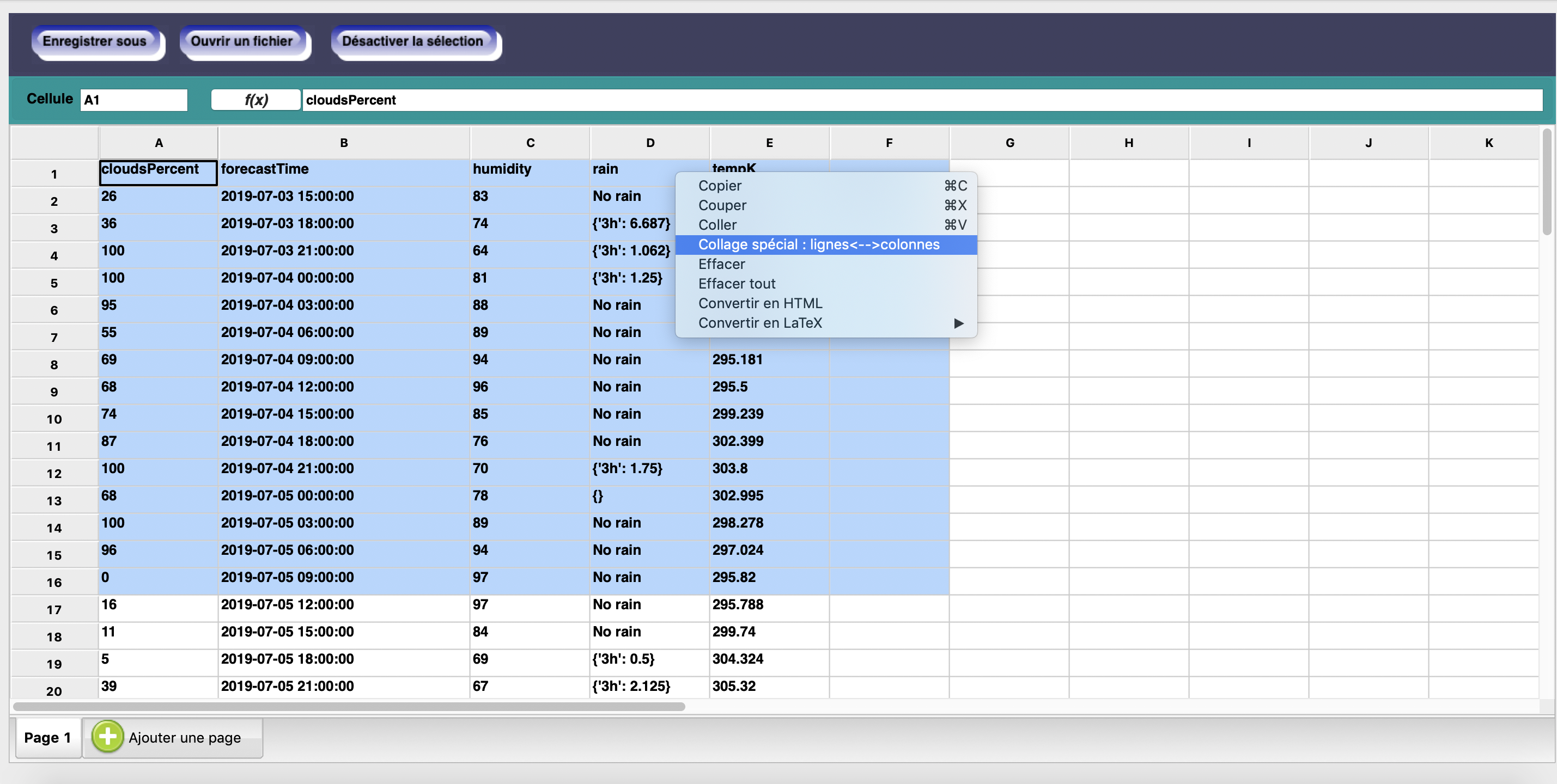1557x784 pixels.
Task: Click Désactiver la sélection button
Action: coord(415,42)
